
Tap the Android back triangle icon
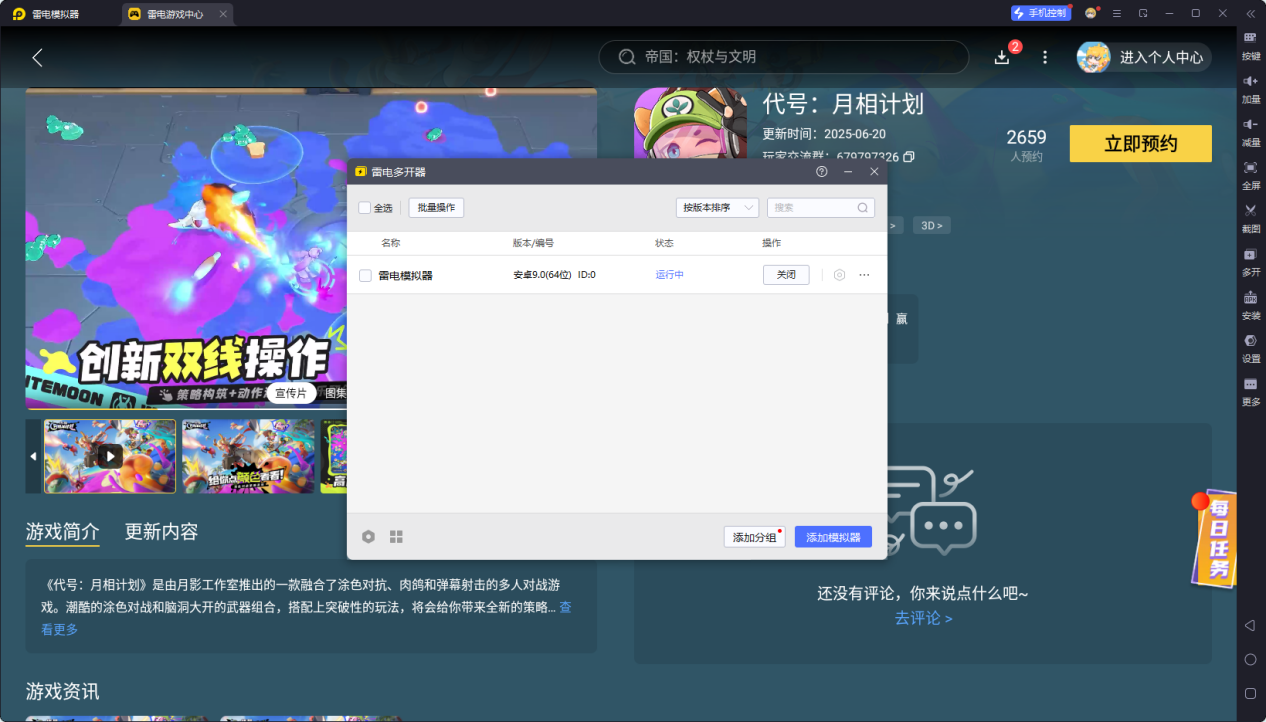(x=1250, y=625)
